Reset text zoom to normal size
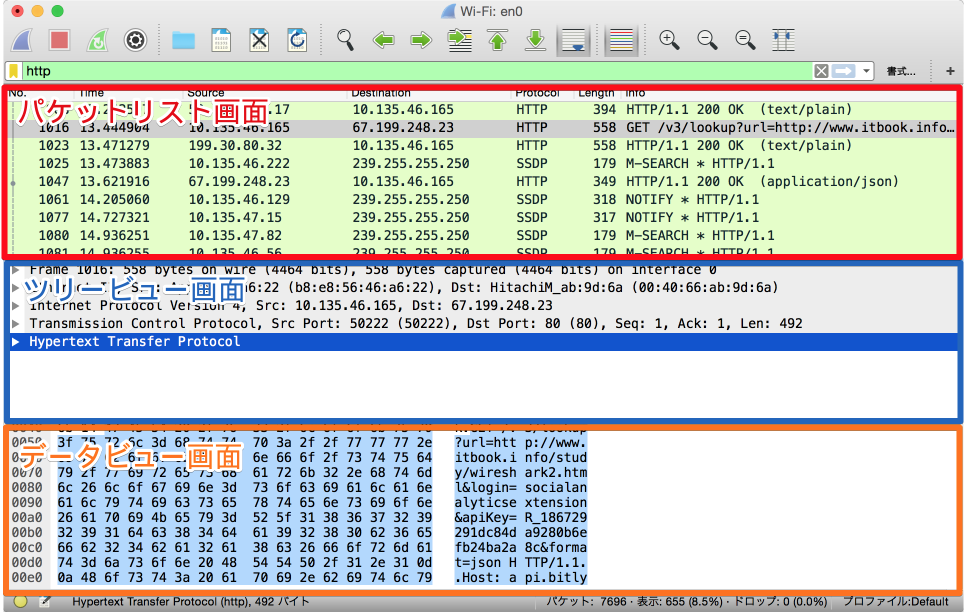This screenshot has height=612, width=966. (x=745, y=41)
